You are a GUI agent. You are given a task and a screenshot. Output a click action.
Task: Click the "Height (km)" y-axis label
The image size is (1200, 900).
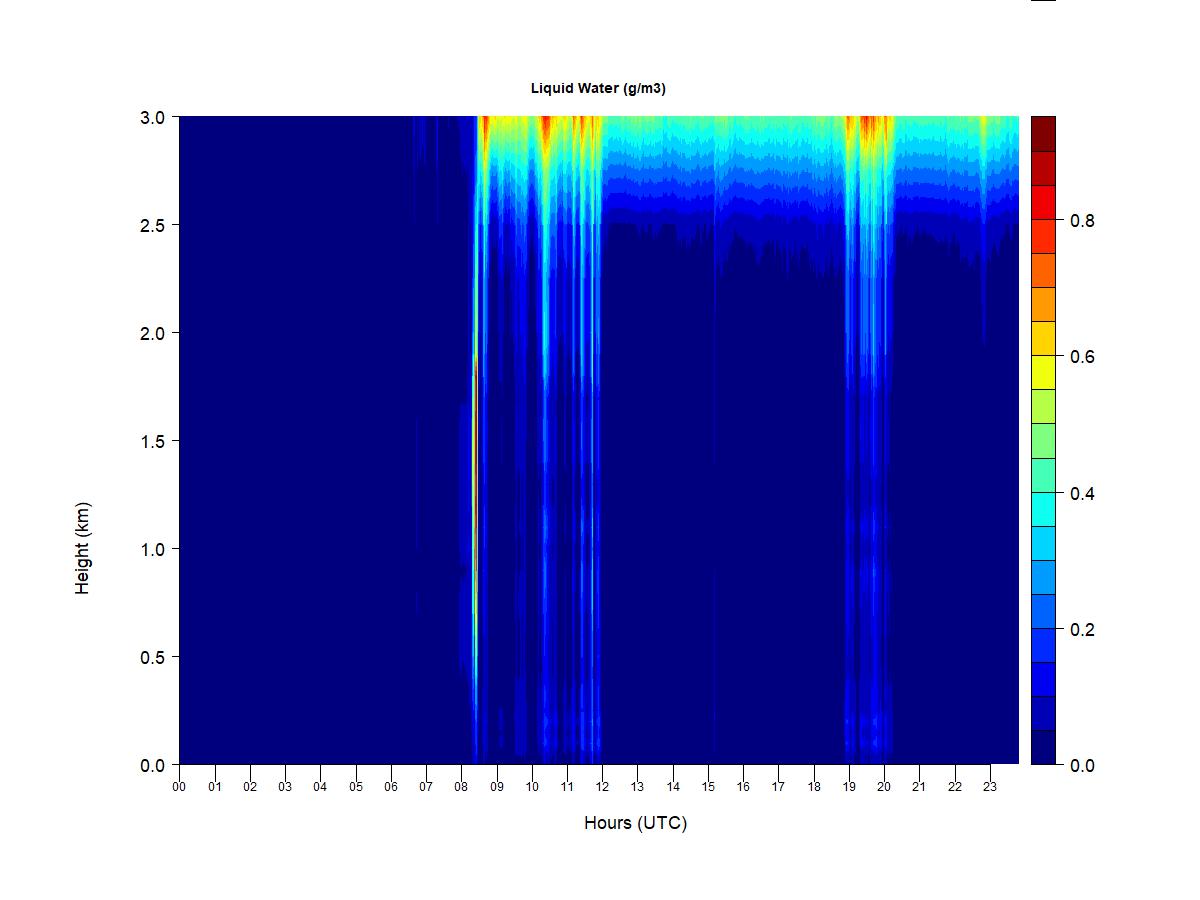82,548
